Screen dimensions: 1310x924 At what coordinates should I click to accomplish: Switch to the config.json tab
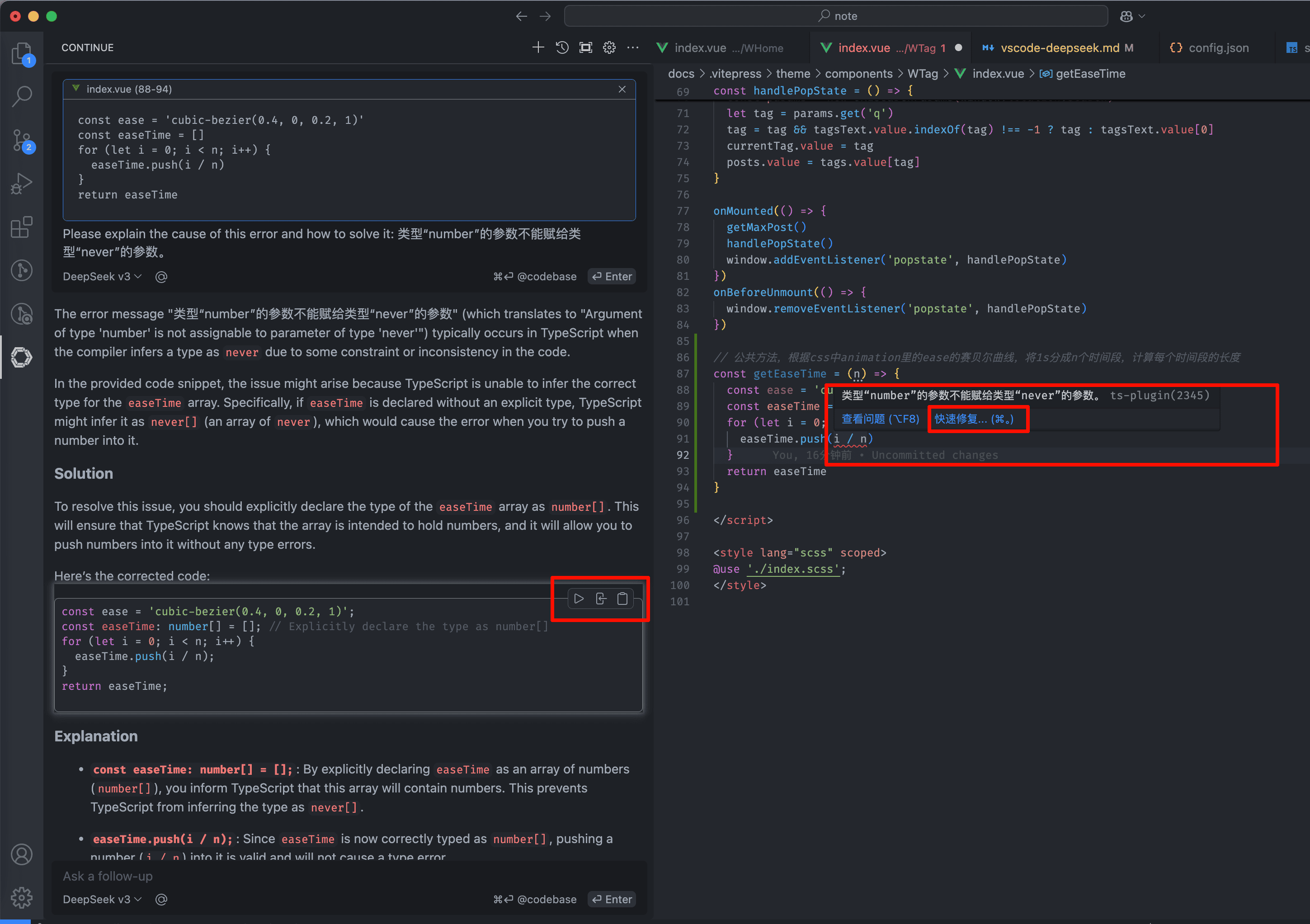(1218, 48)
